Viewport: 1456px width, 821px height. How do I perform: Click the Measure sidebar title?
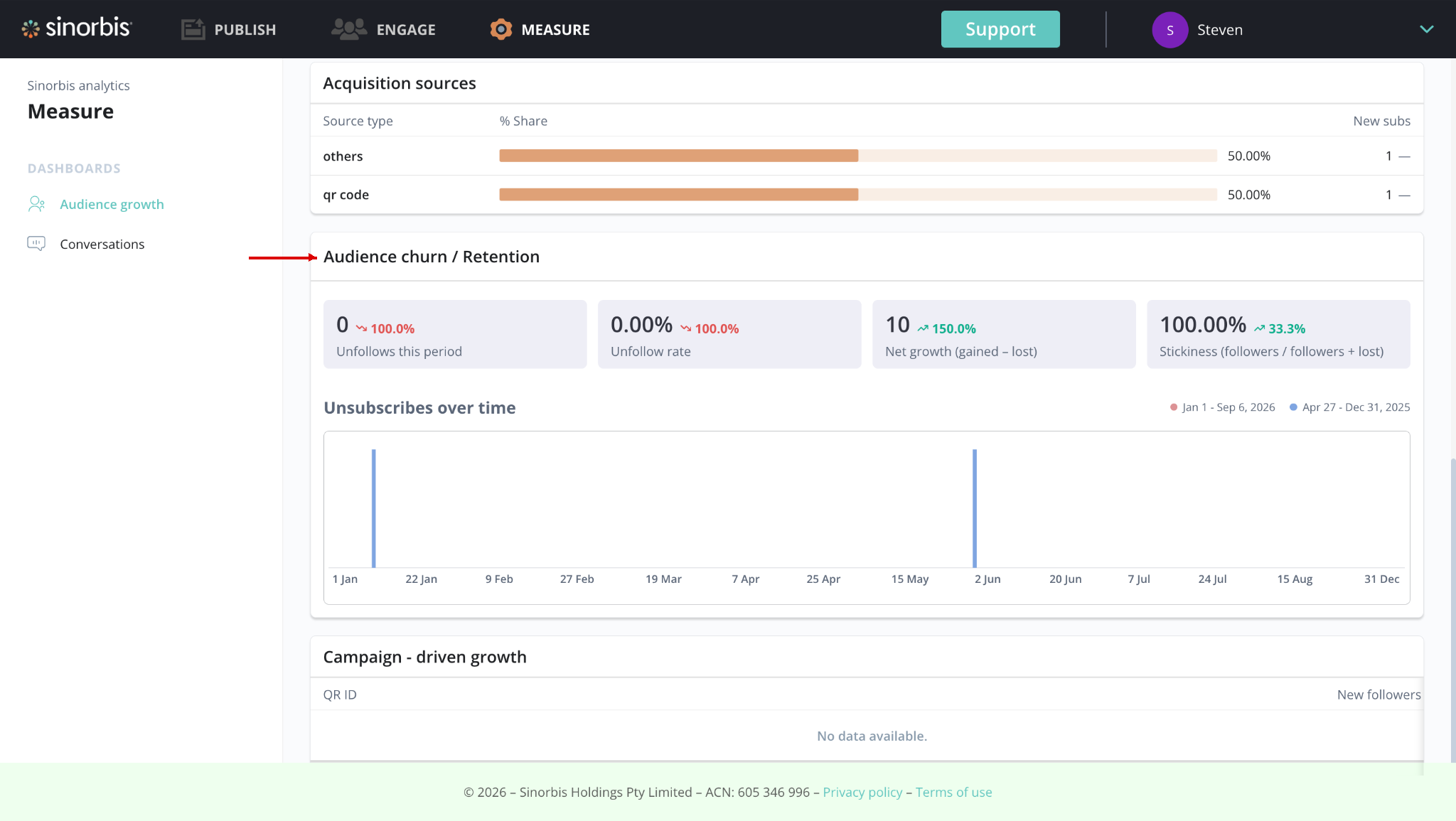pos(70,112)
